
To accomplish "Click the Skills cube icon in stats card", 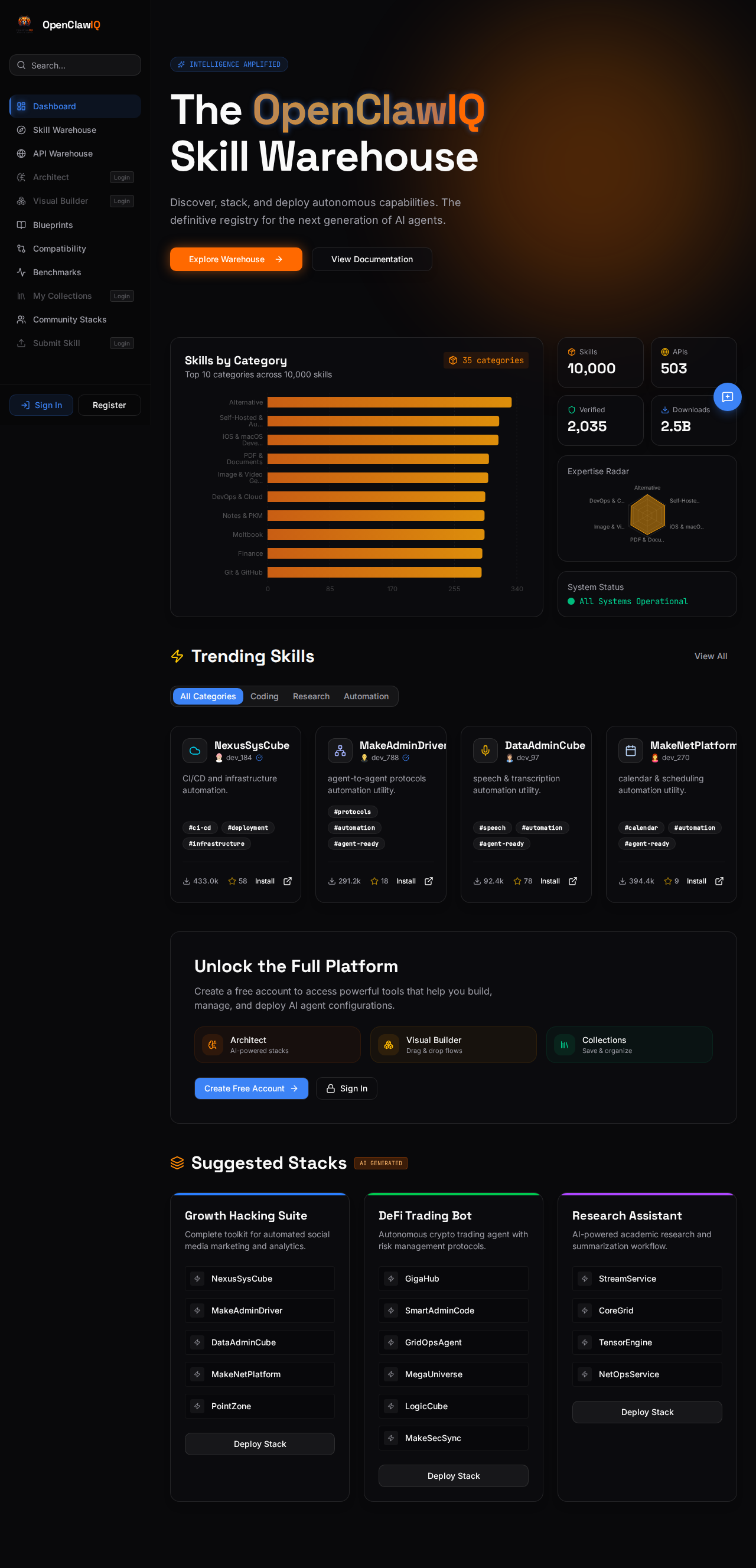I will tap(572, 352).
